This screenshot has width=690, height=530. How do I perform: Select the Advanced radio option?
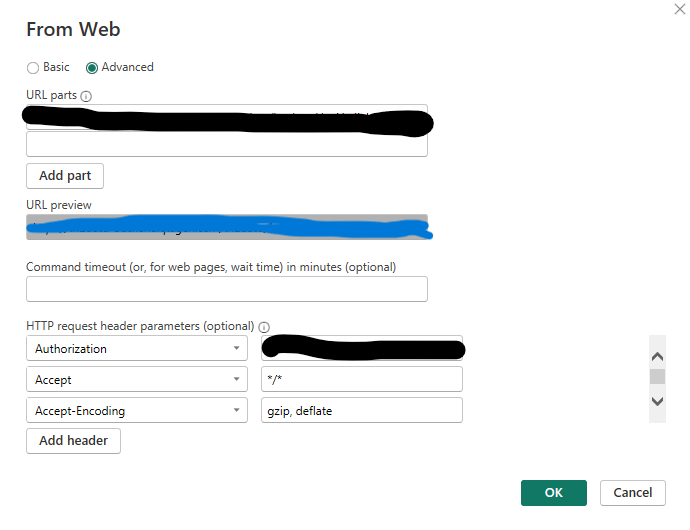[92, 68]
